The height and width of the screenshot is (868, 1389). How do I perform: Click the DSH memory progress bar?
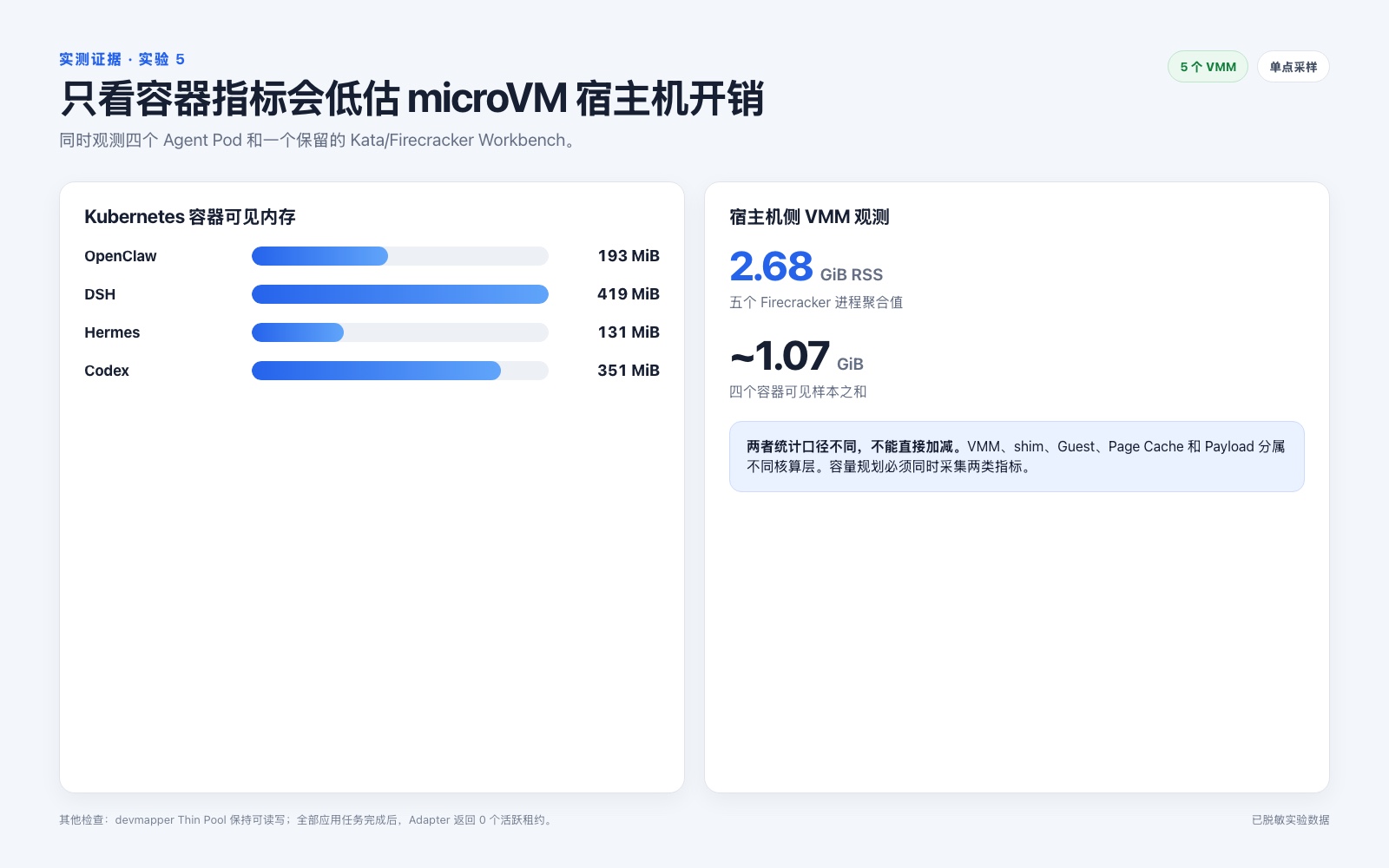(x=400, y=294)
